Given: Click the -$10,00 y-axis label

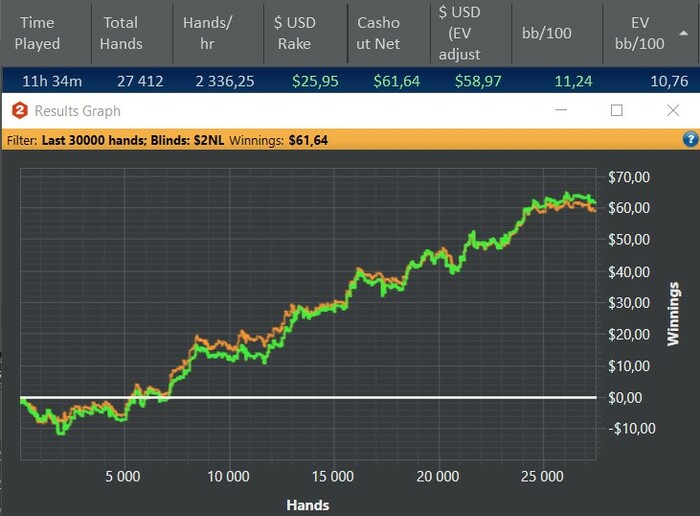Looking at the screenshot, I should click(x=632, y=429).
